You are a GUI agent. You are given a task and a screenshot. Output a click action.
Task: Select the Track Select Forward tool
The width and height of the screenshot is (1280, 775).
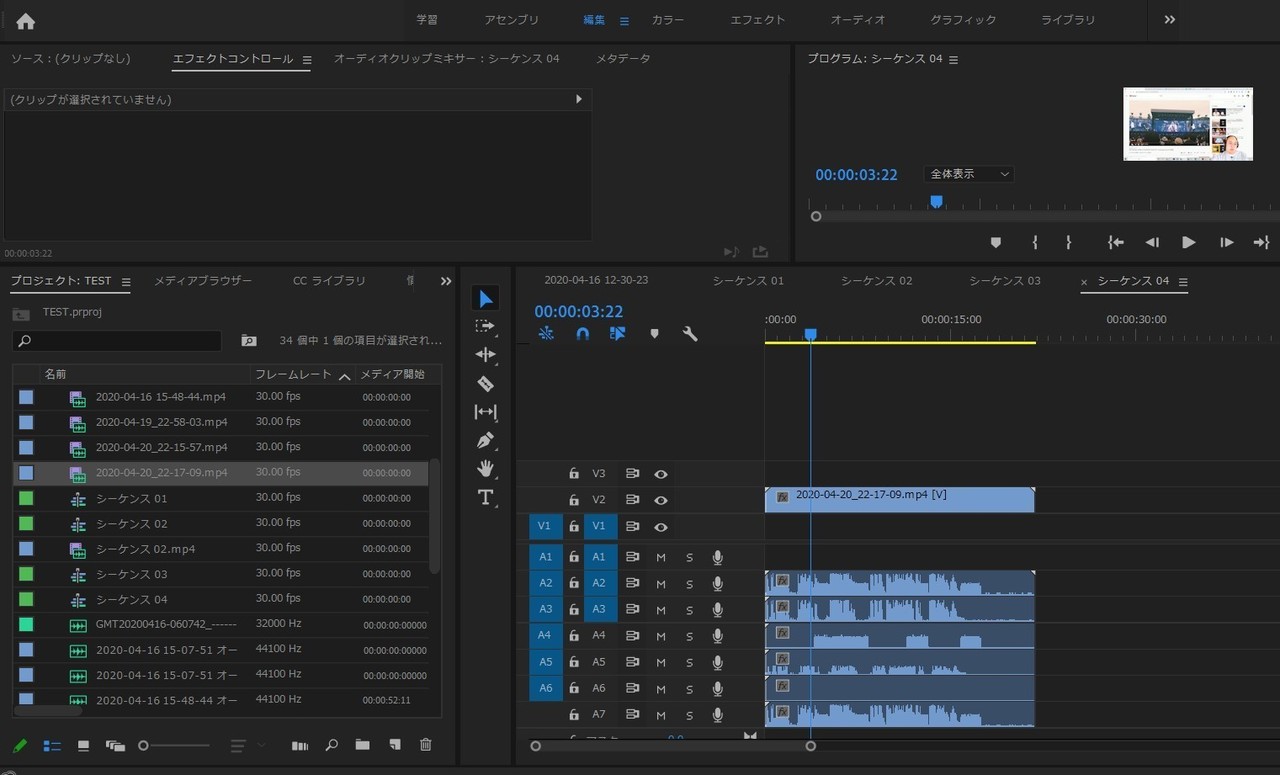pos(485,326)
